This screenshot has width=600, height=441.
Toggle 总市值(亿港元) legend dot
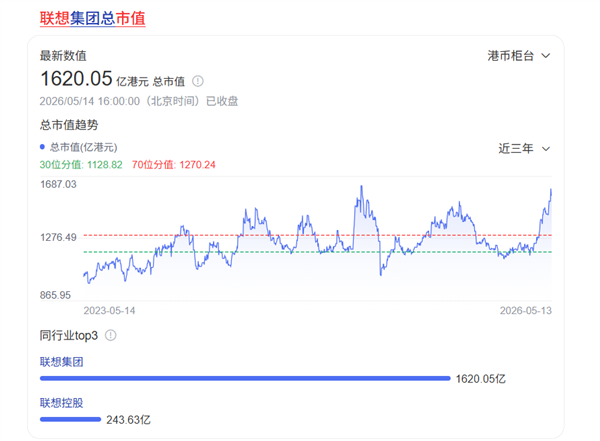[42, 147]
